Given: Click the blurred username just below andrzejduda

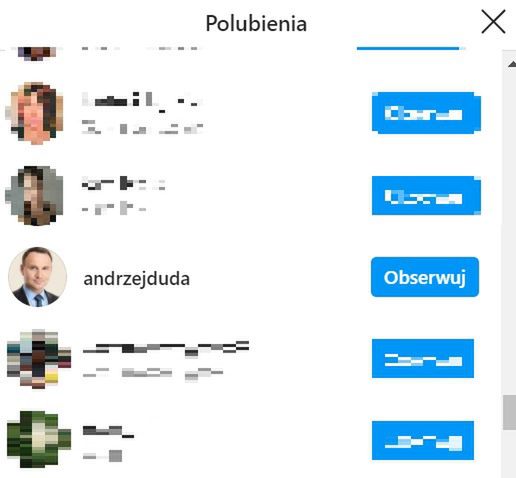Looking at the screenshot, I should [166, 348].
